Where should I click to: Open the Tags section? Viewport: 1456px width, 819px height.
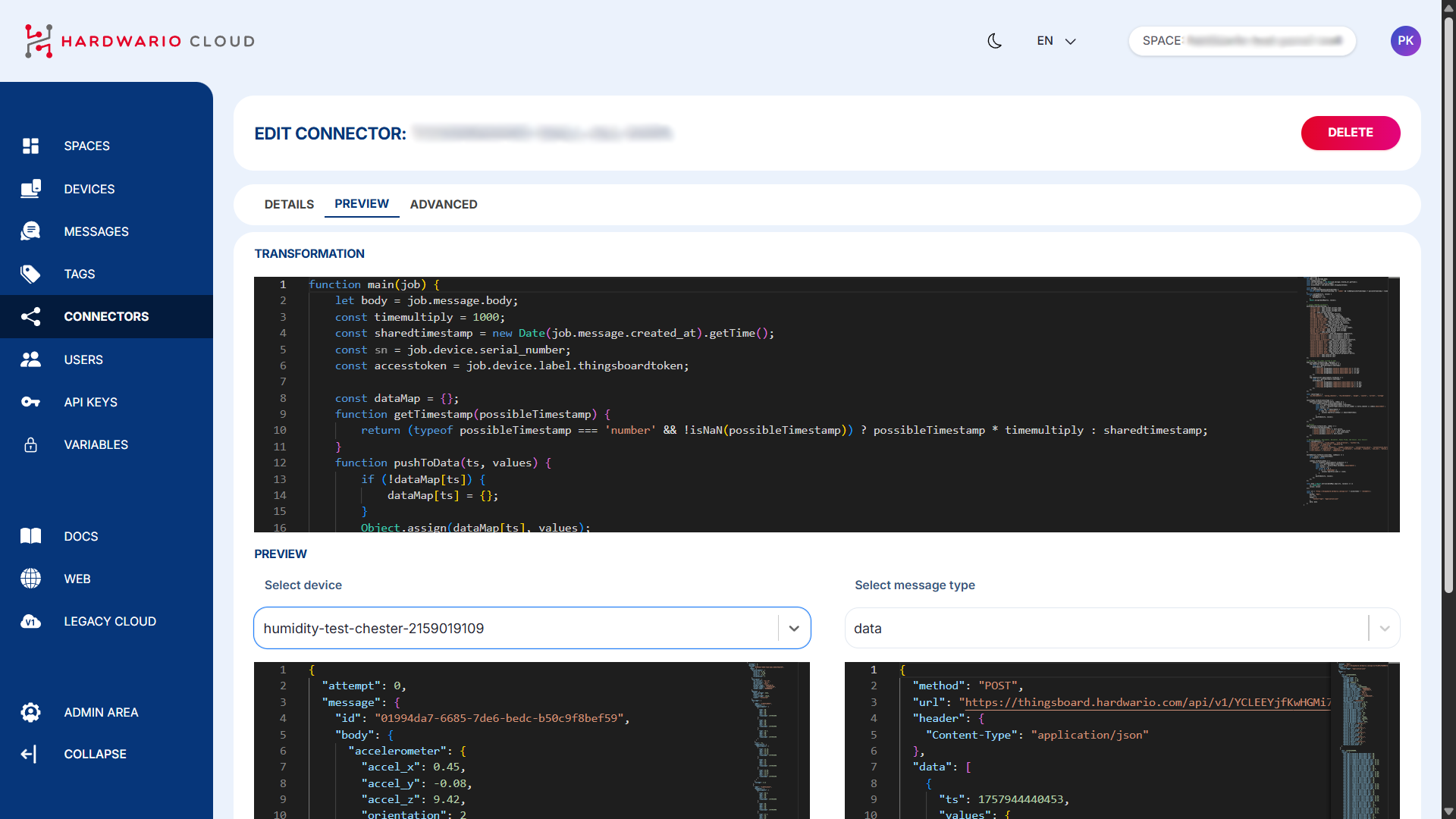click(x=79, y=274)
